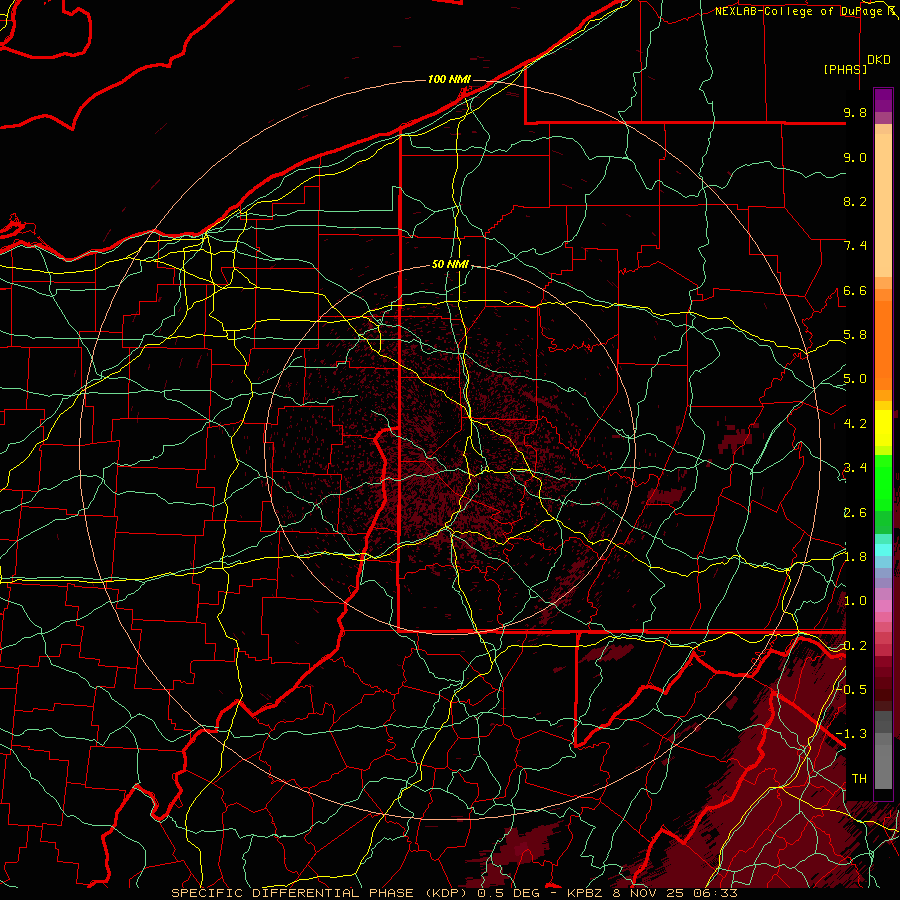Click the 4.2 scale value
The width and height of the screenshot is (900, 900).
855,424
